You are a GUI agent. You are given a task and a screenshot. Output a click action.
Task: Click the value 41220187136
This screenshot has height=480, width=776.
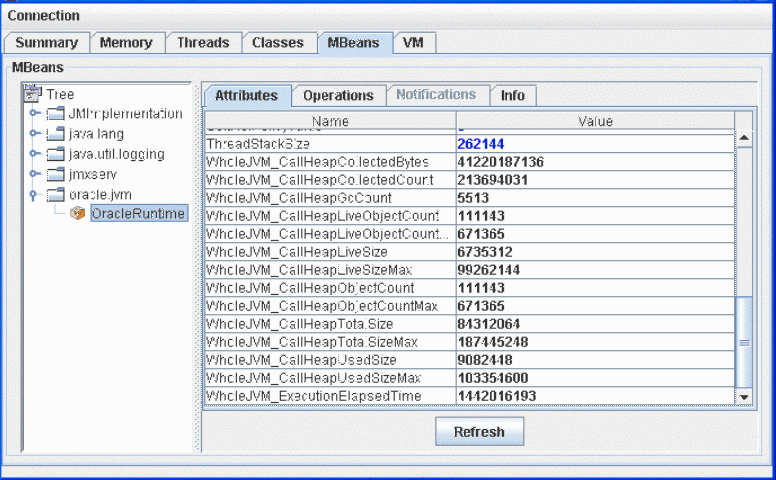click(x=500, y=162)
